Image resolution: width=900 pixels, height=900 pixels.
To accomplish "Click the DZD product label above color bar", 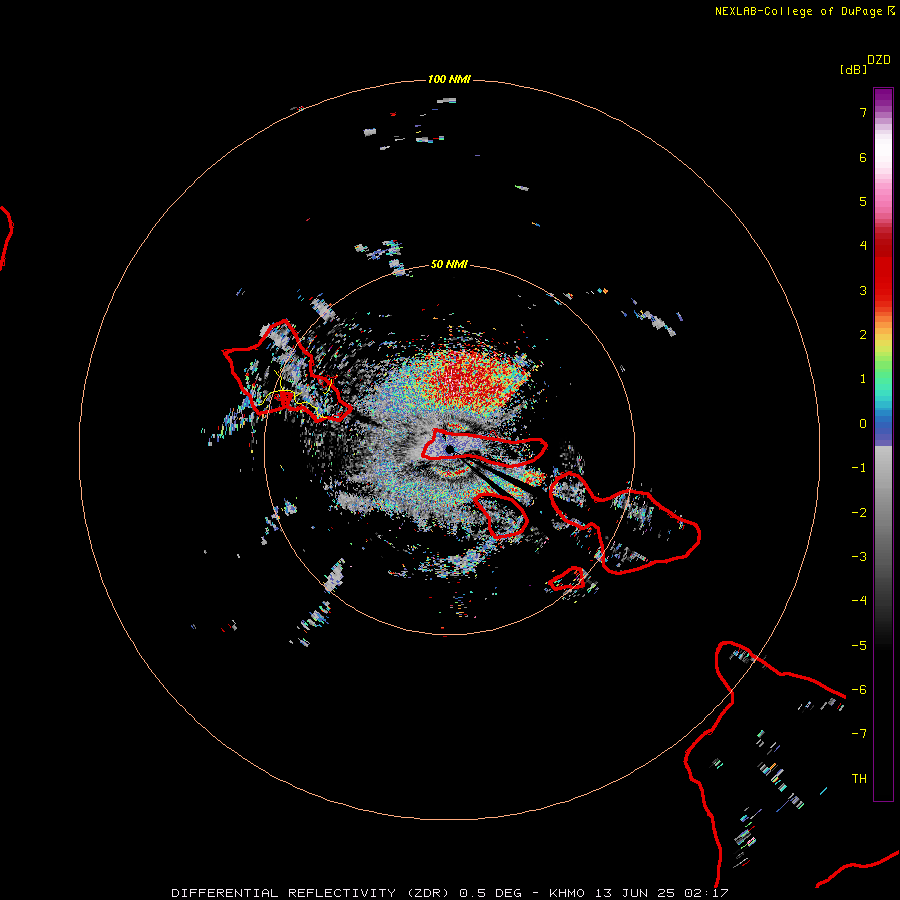I will [x=879, y=60].
